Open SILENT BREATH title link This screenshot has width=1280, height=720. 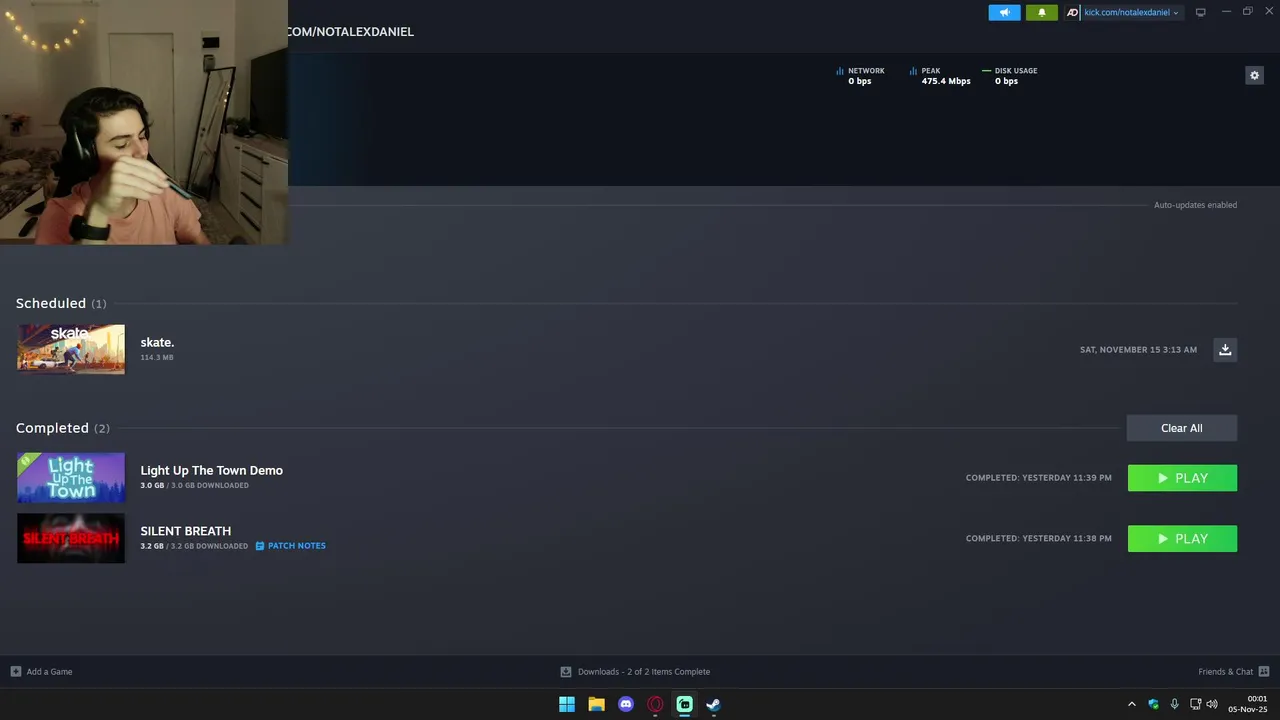185,531
